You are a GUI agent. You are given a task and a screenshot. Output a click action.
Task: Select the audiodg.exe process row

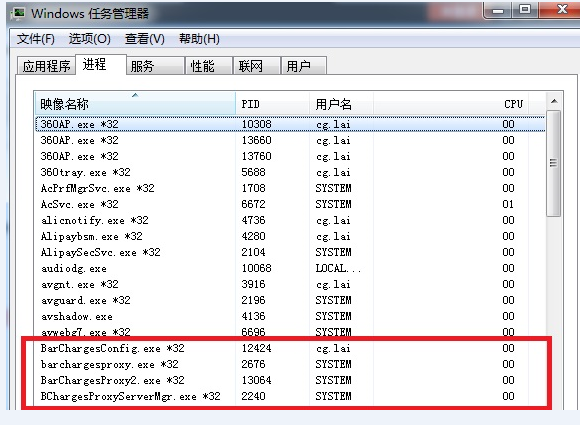290,268
